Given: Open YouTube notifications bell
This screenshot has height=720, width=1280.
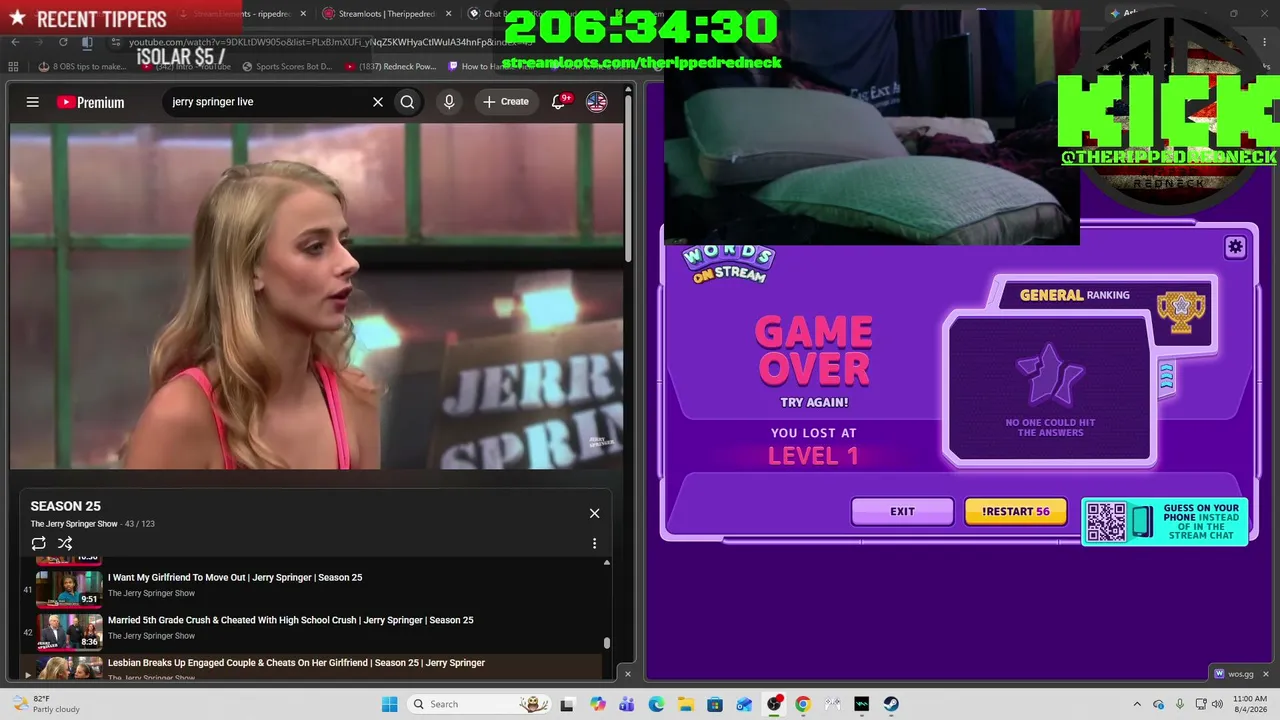Looking at the screenshot, I should [x=559, y=102].
